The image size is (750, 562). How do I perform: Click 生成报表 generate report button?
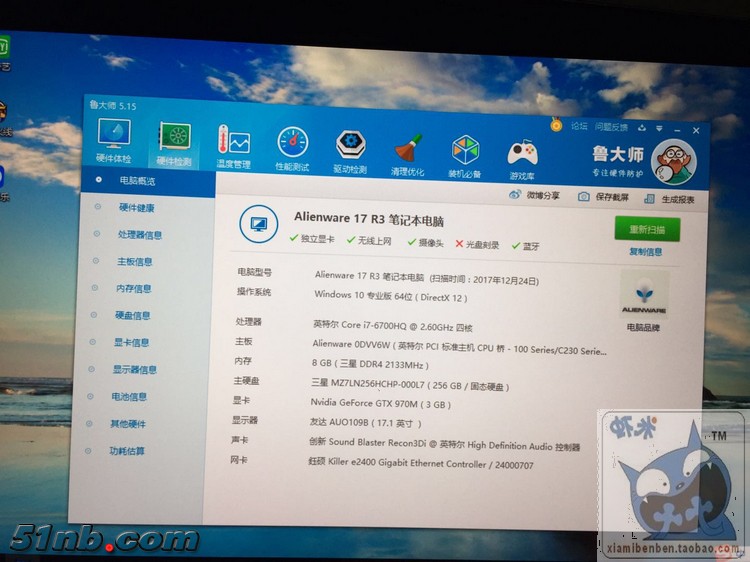point(669,199)
